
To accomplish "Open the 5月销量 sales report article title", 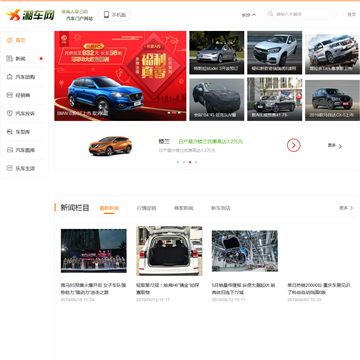I will 244,289.
